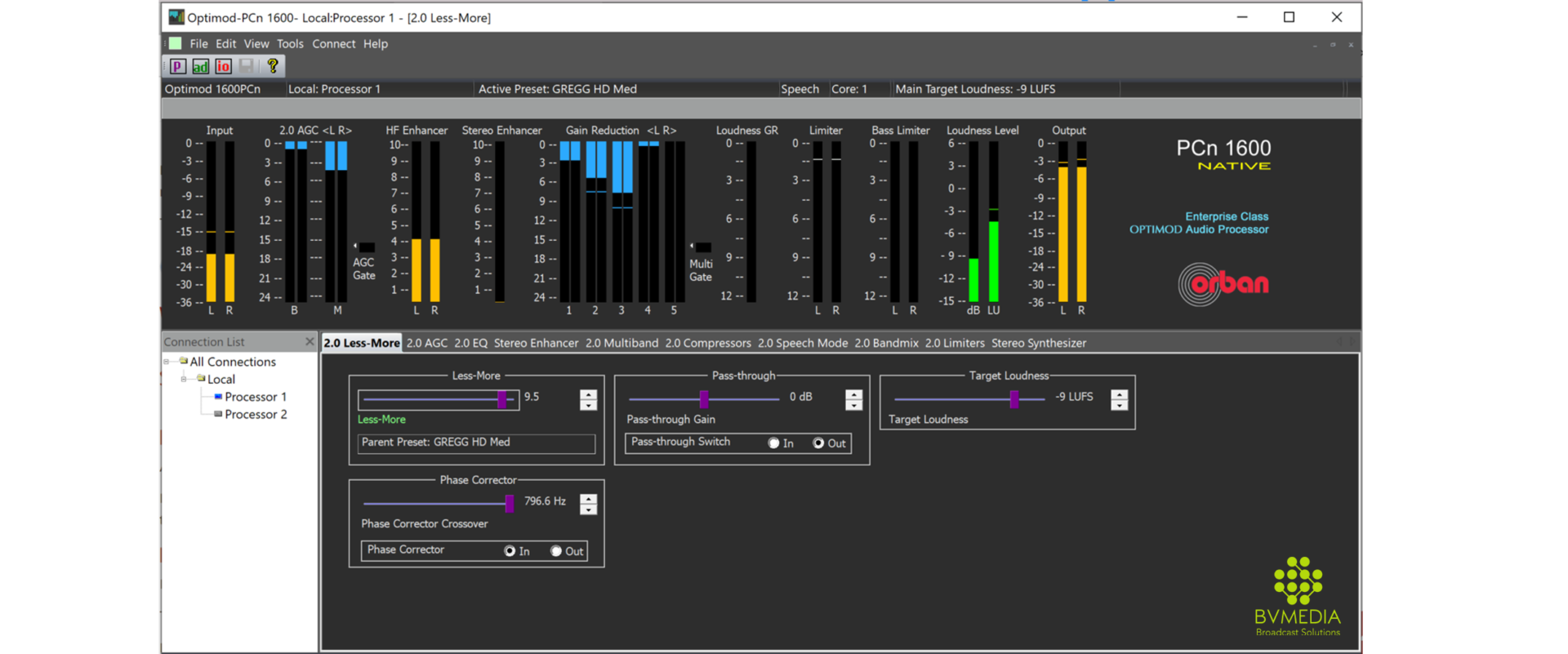This screenshot has width=1568, height=654.
Task: Increase Pass-through Gain with up arrow
Action: point(853,394)
